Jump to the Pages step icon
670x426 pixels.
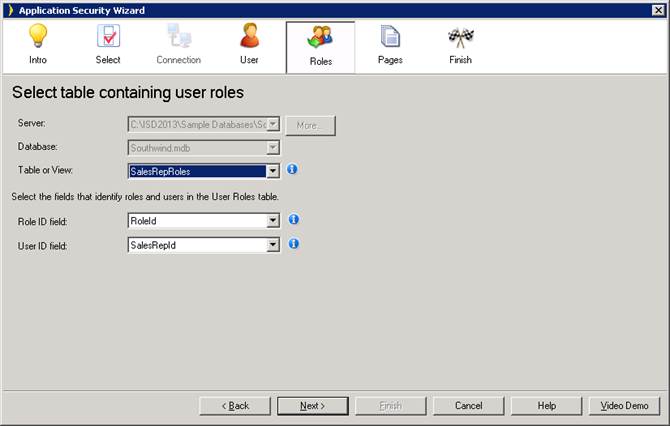(x=390, y=38)
